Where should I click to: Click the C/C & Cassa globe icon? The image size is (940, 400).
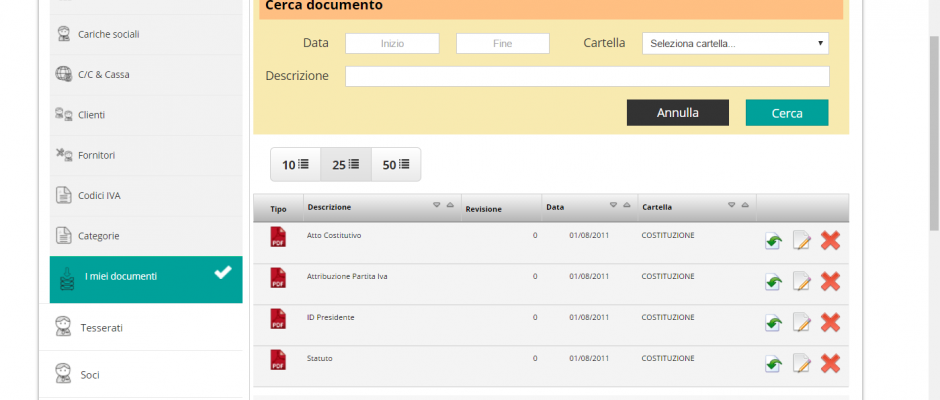(x=64, y=74)
